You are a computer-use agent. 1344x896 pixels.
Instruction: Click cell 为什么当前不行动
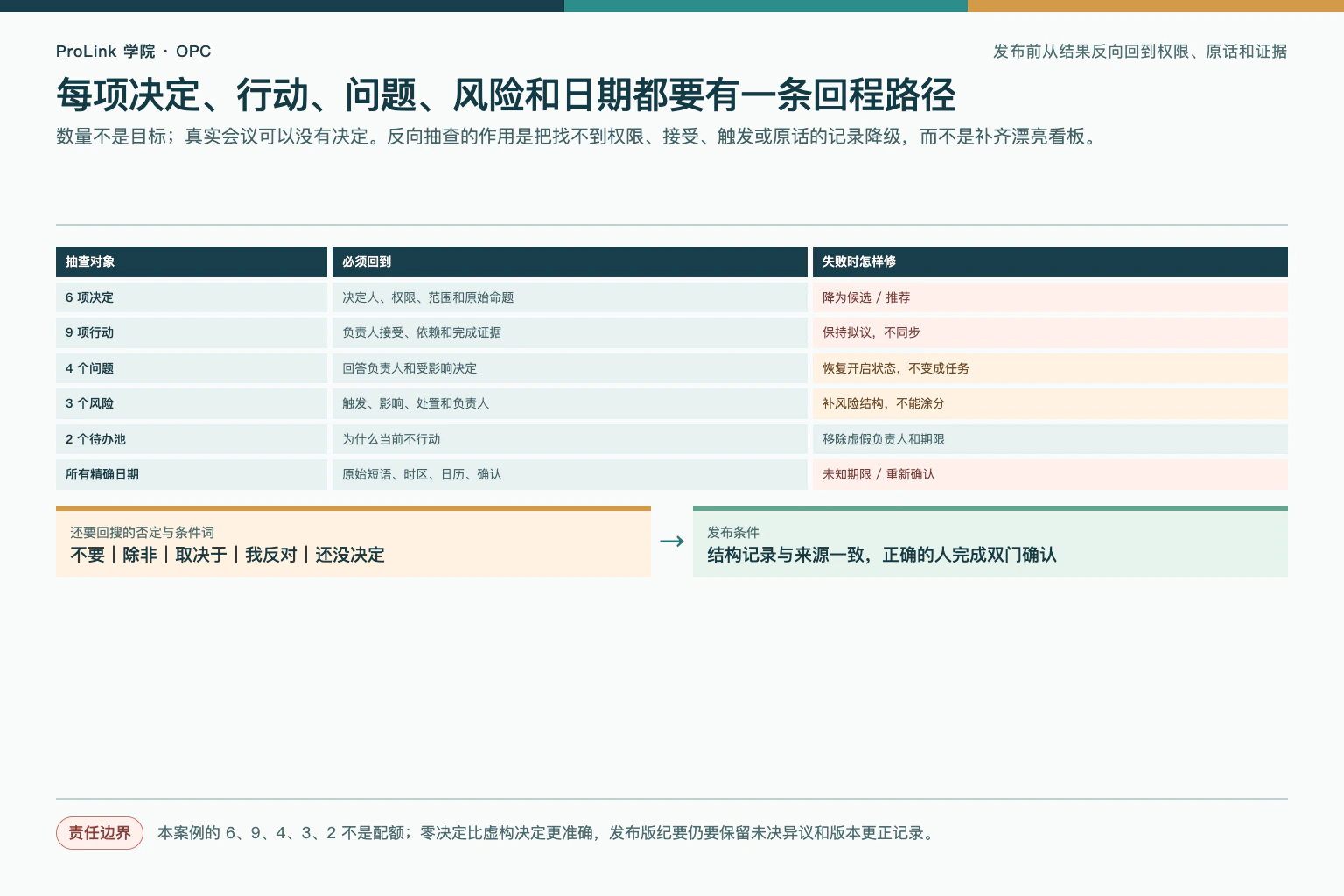[570, 439]
